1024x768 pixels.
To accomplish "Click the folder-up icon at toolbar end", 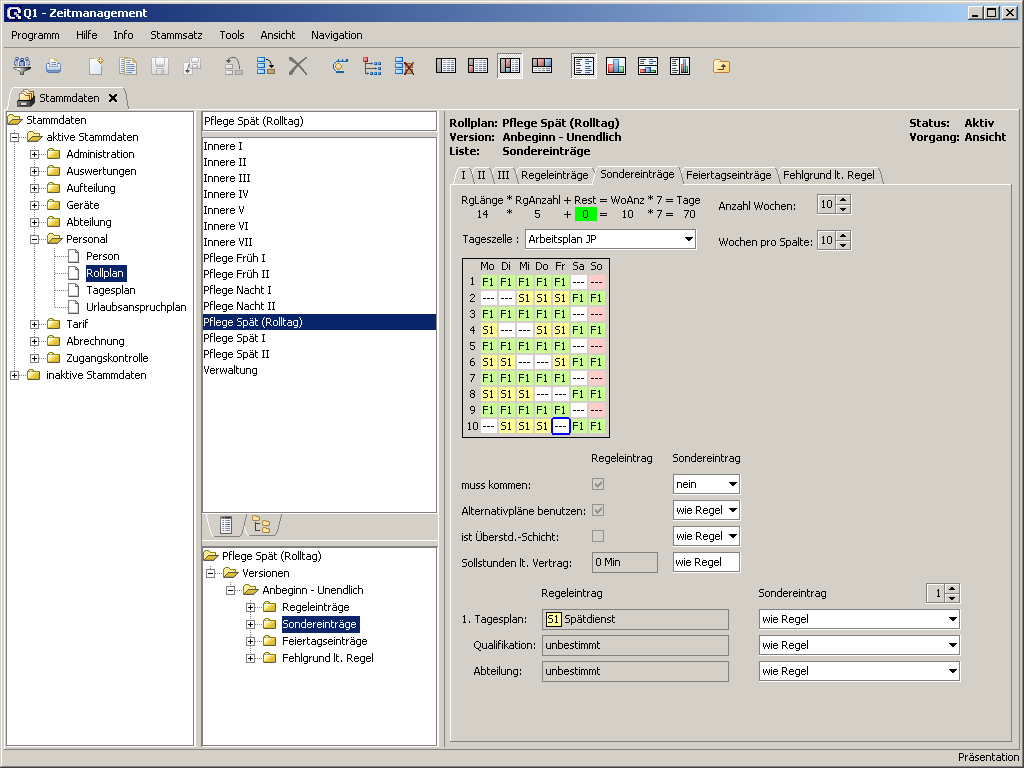I will tap(721, 66).
